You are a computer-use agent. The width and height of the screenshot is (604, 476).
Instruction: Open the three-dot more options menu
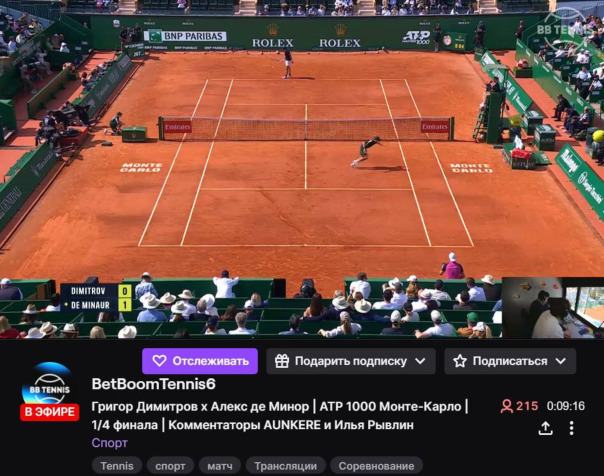click(572, 428)
